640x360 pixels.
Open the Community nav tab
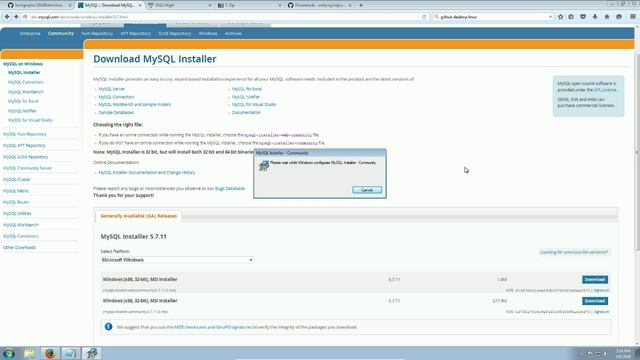[x=61, y=33]
